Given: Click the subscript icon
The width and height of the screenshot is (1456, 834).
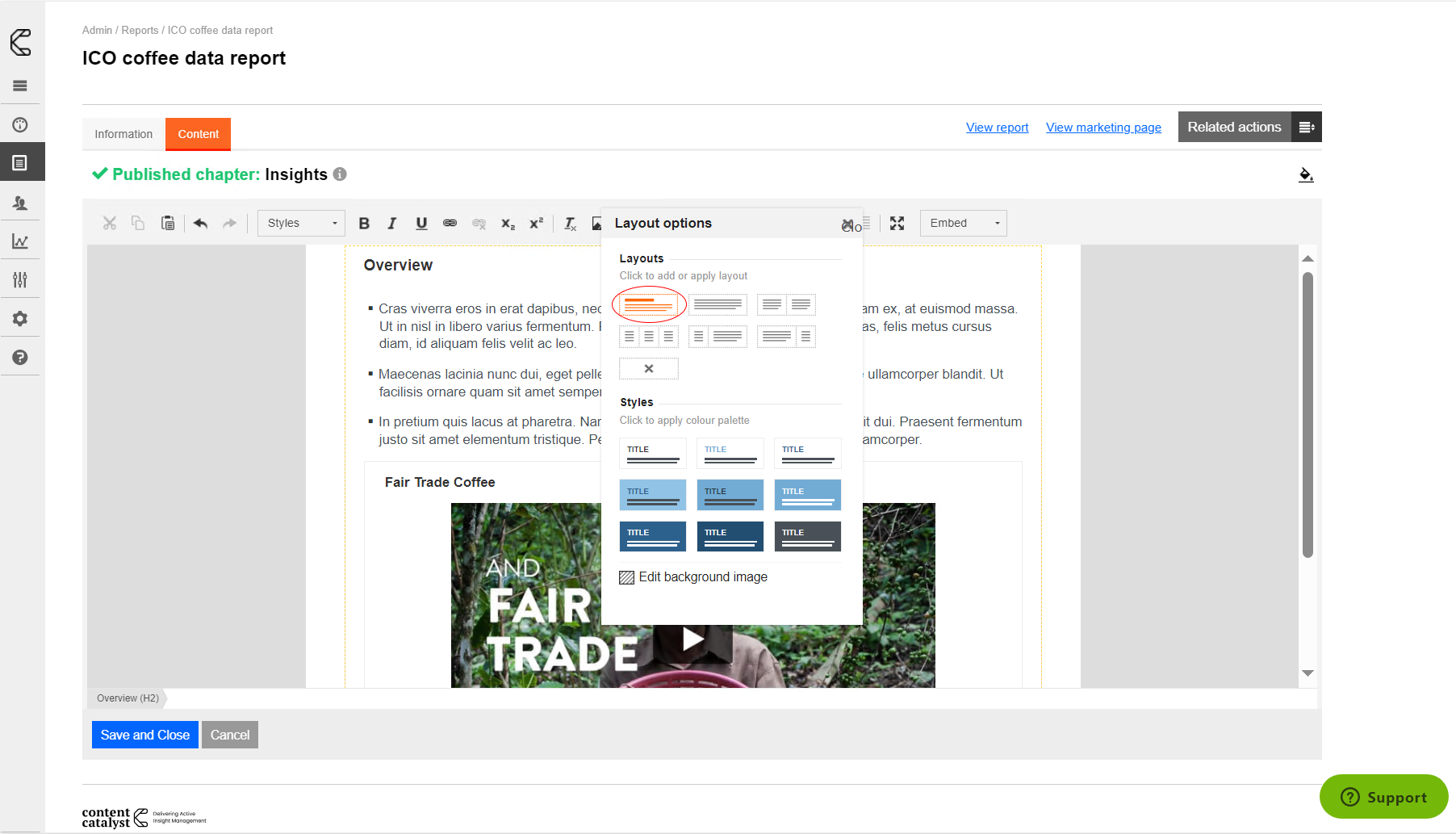Looking at the screenshot, I should [508, 224].
